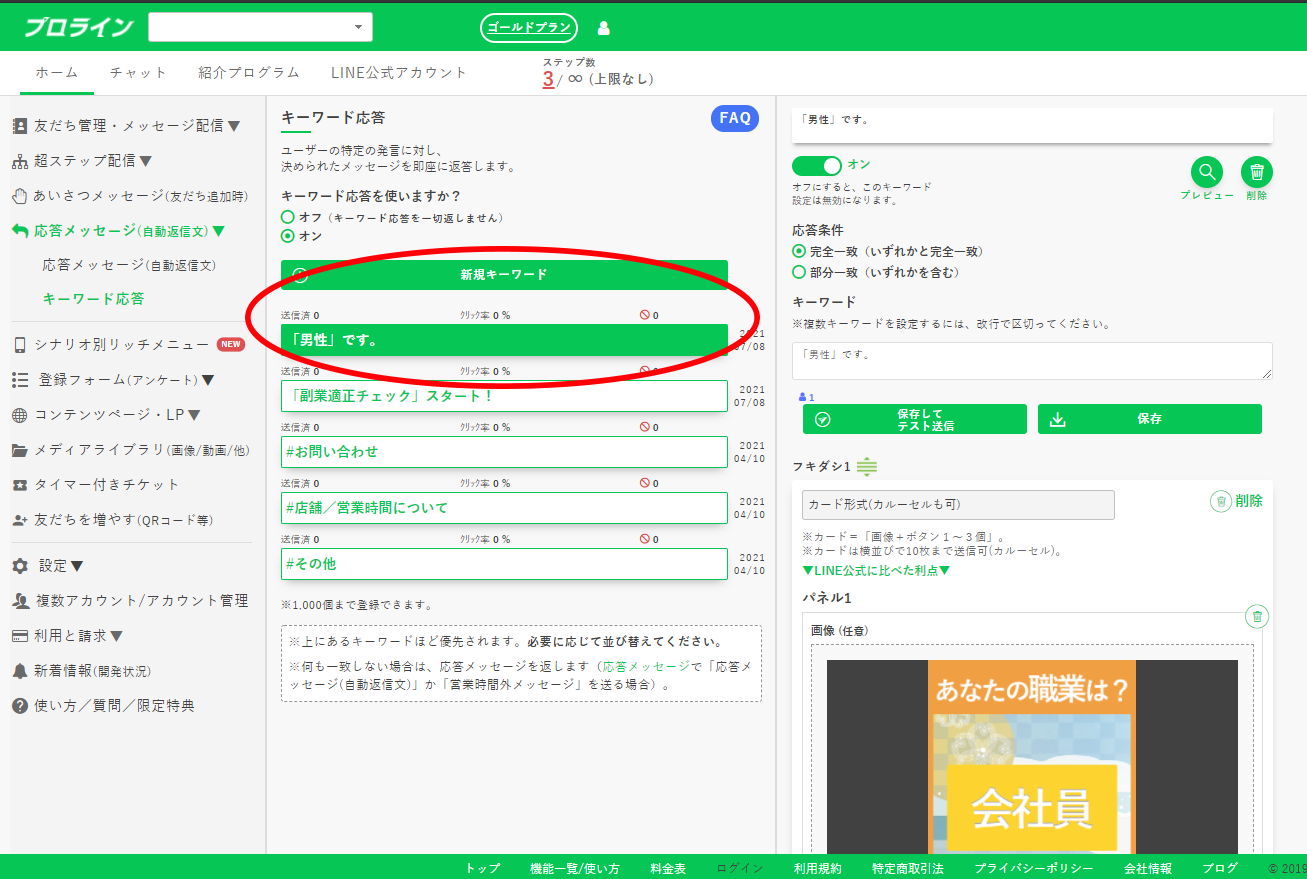The image size is (1307, 879).
Task: Select keyword row #その他
Action: pos(504,564)
